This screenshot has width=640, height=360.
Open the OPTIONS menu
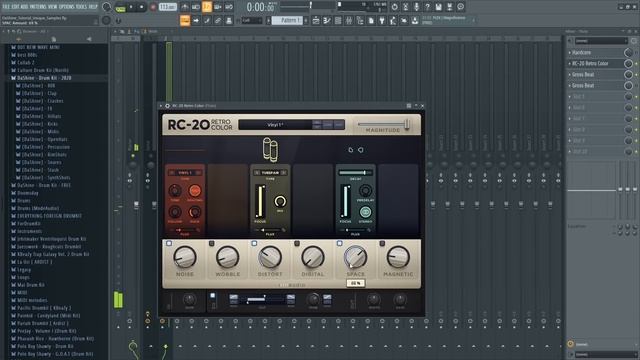67,7
